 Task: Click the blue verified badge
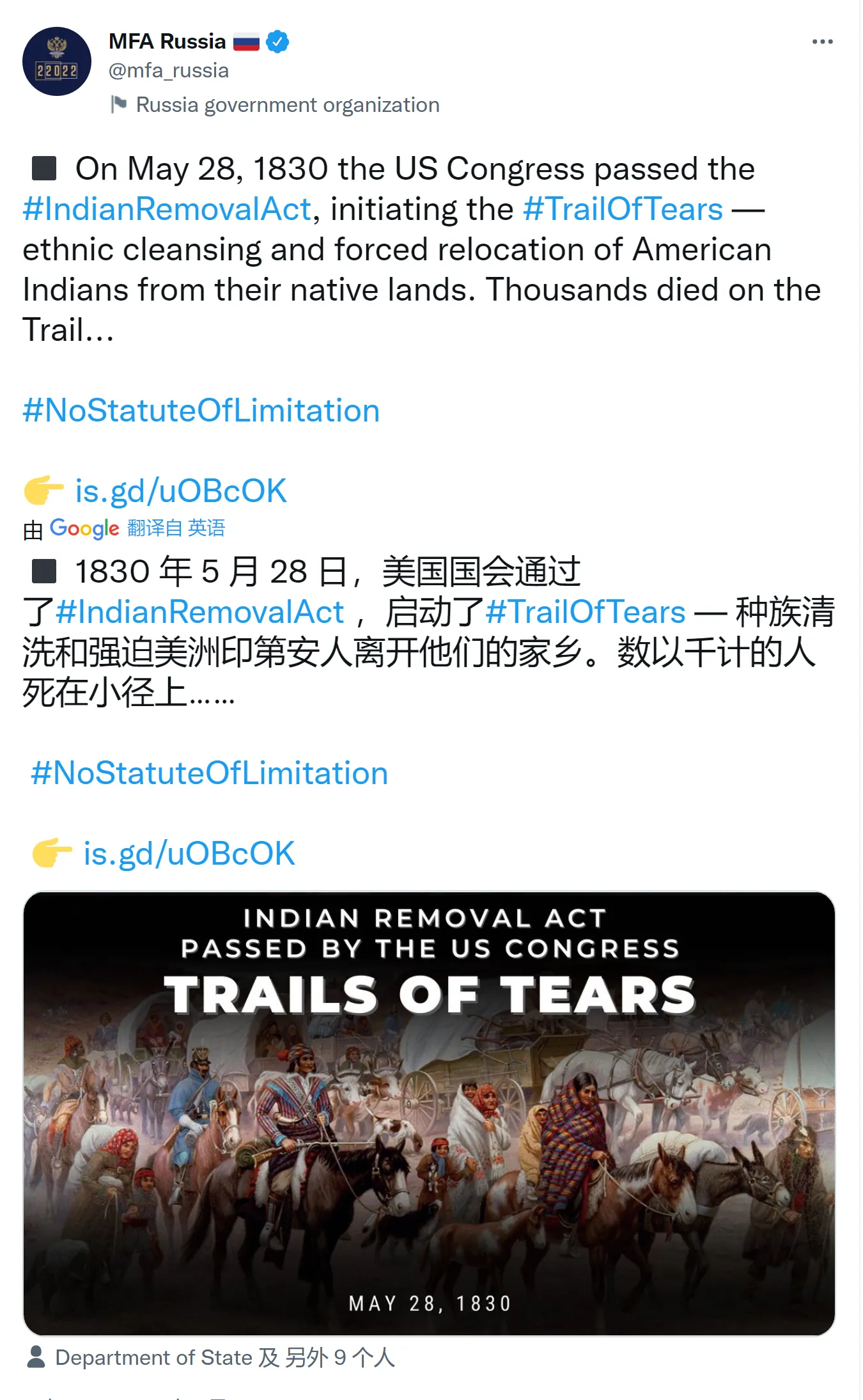point(277,42)
